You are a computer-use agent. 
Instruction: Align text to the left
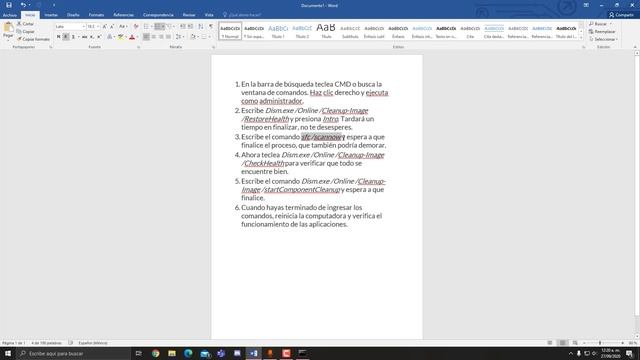coord(146,37)
